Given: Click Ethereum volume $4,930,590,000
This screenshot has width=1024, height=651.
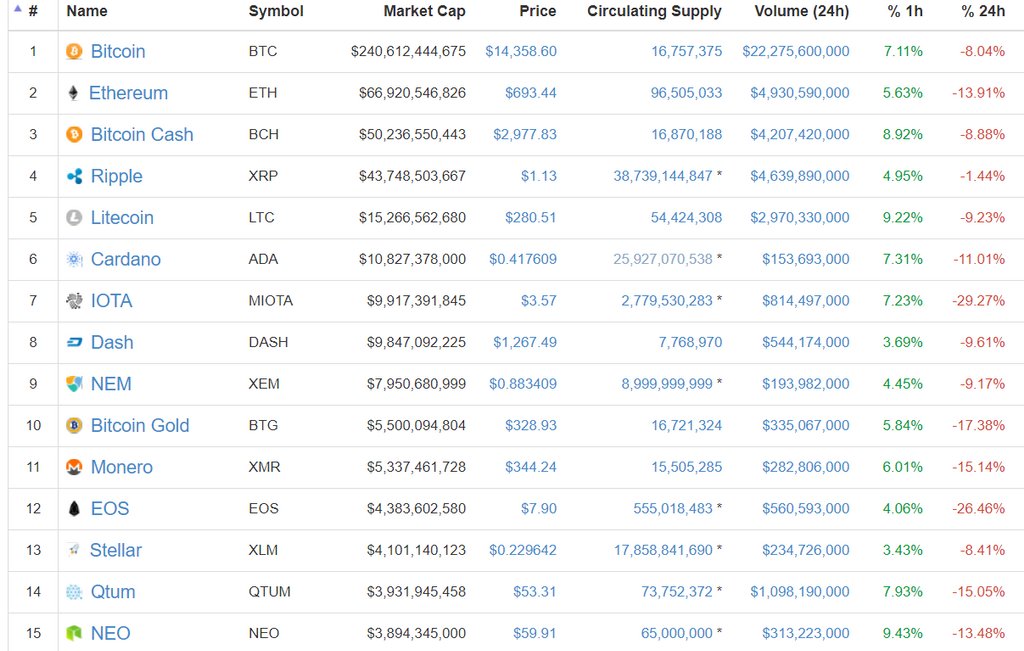Looking at the screenshot, I should pyautogui.click(x=800, y=93).
